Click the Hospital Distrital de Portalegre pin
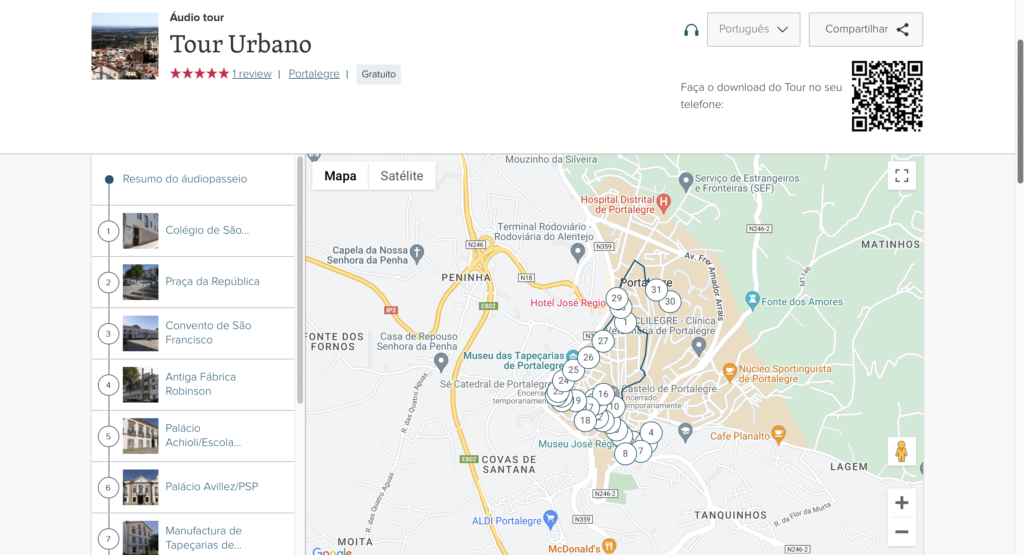 (x=664, y=202)
